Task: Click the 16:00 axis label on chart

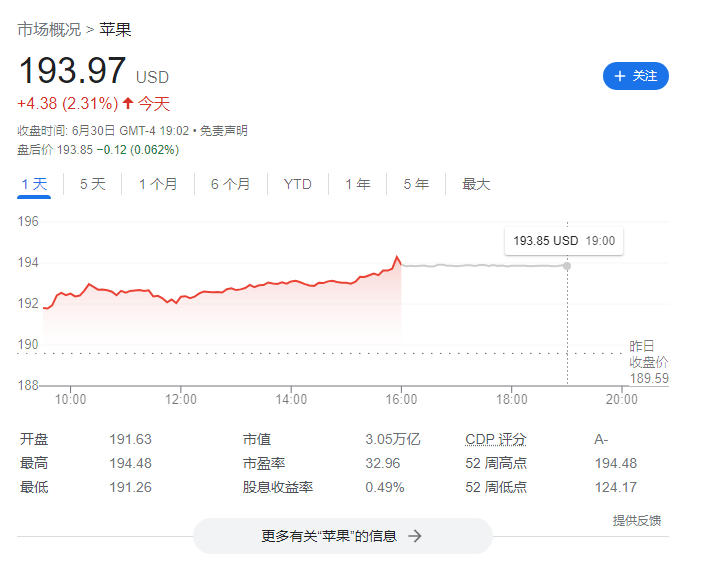Action: 401,399
